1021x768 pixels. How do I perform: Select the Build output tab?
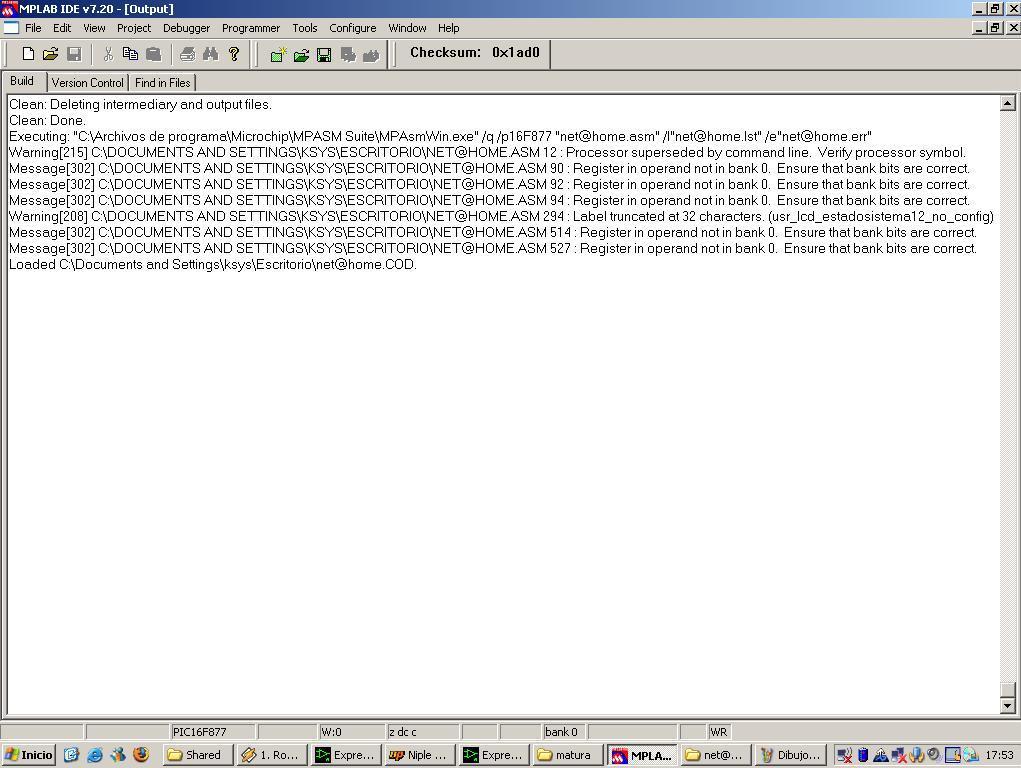(x=22, y=81)
